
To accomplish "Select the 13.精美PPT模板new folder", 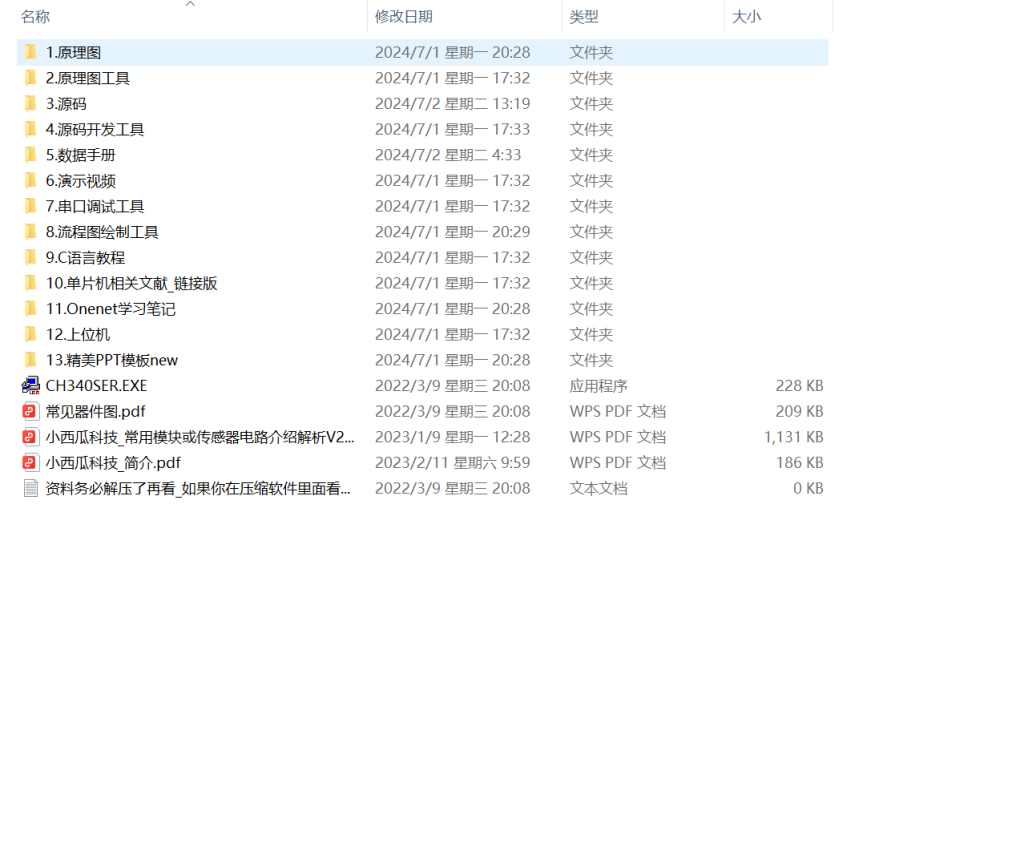I will [111, 360].
